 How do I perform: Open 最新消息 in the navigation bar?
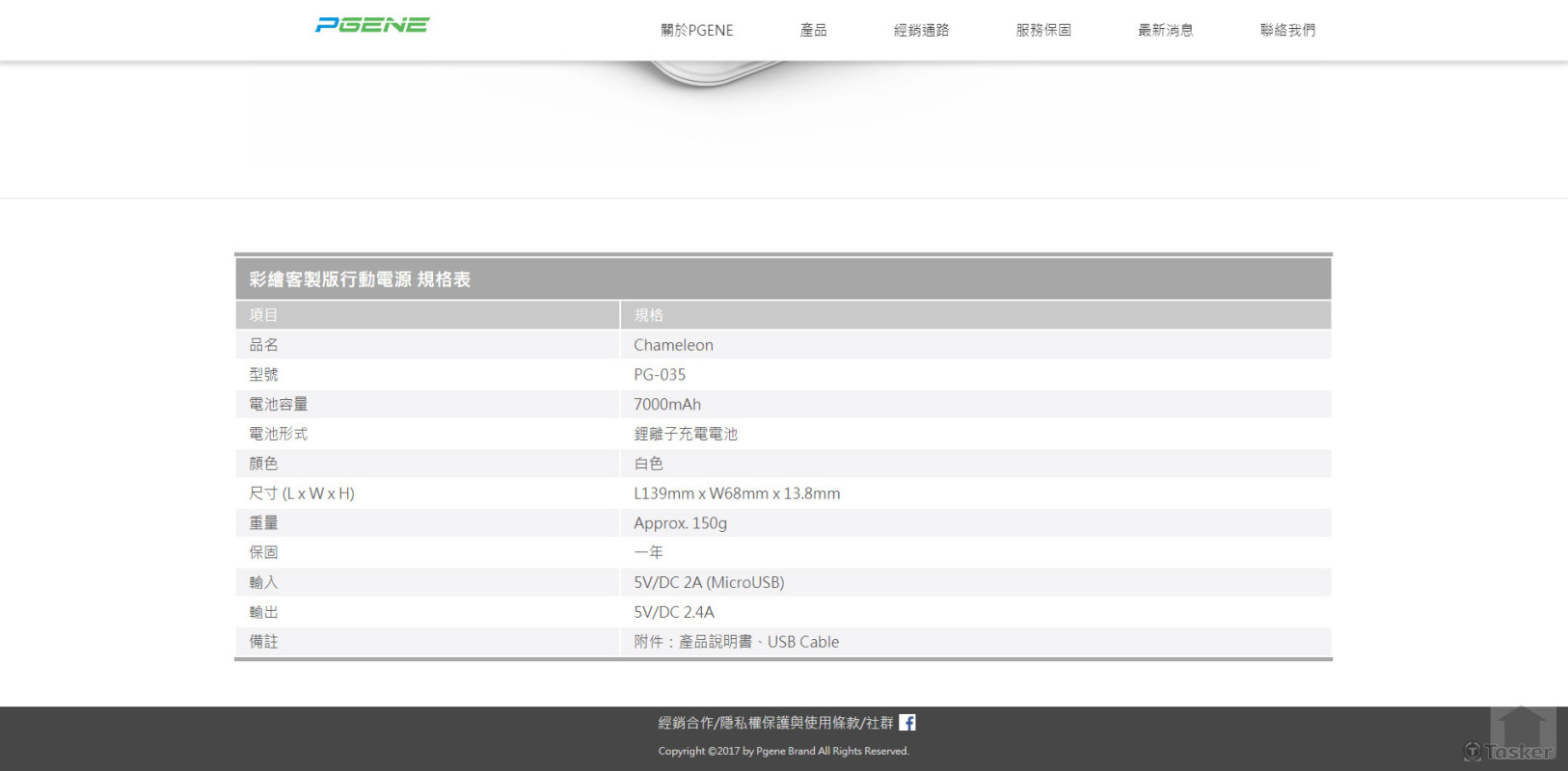pos(1166,30)
